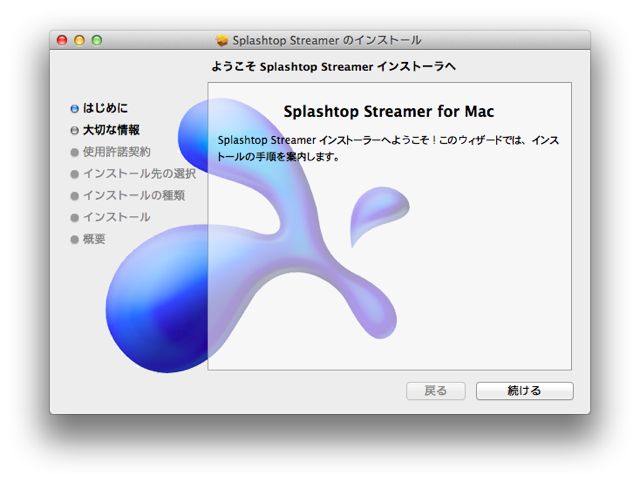Click the gray bullet beside インストール先の選択
The width and height of the screenshot is (640, 483).
pos(74,174)
